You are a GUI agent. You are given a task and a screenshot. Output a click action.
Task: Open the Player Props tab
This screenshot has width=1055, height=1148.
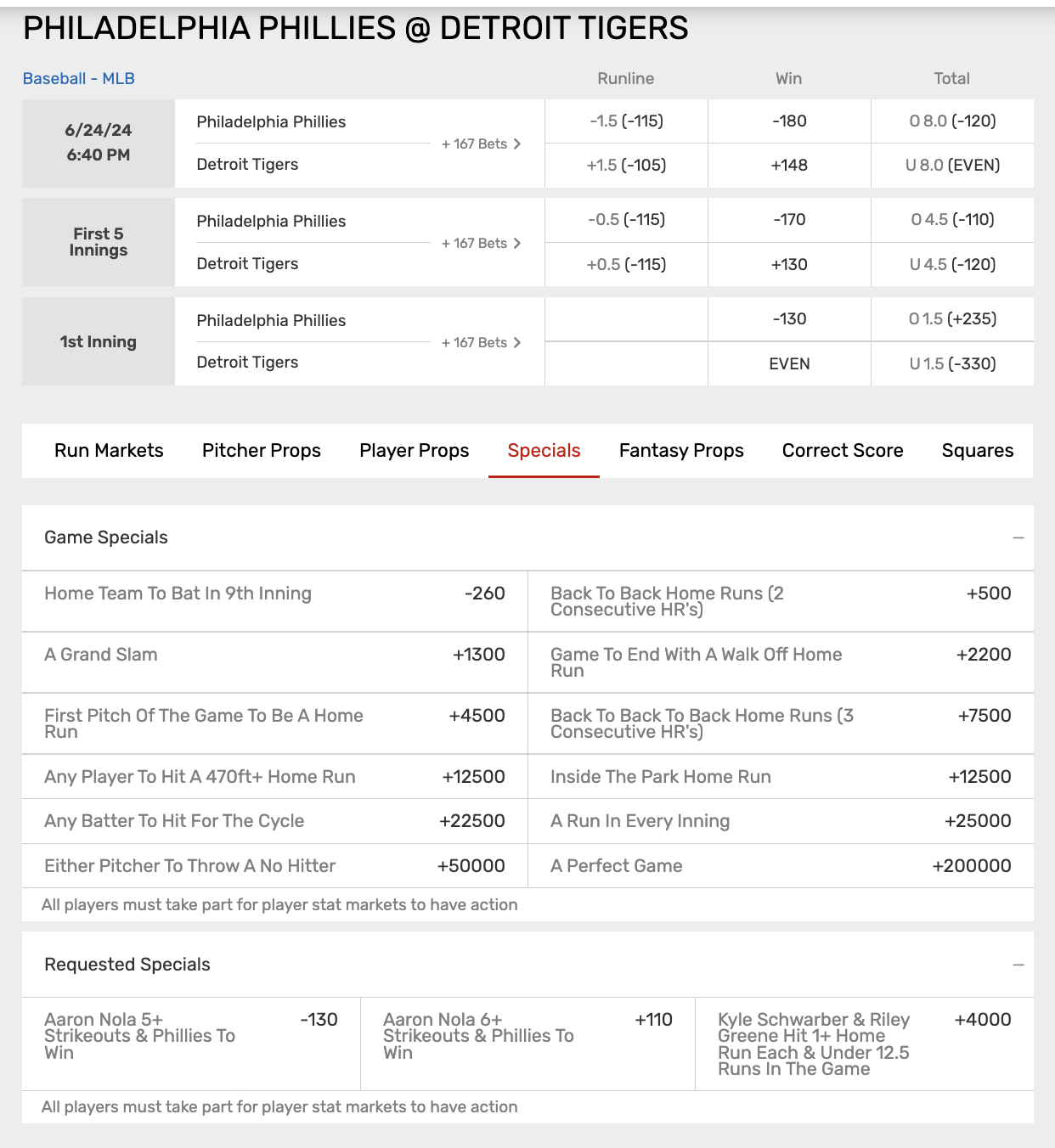(x=415, y=451)
